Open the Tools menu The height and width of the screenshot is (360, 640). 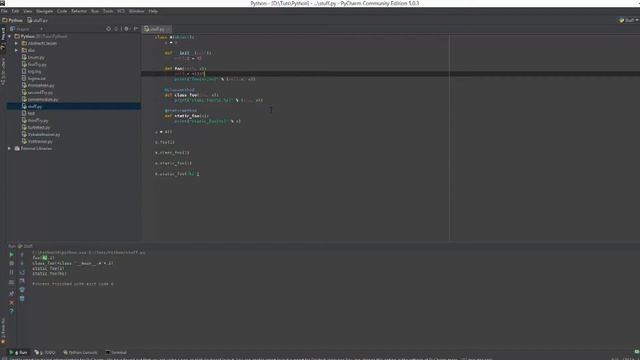tap(108, 11)
